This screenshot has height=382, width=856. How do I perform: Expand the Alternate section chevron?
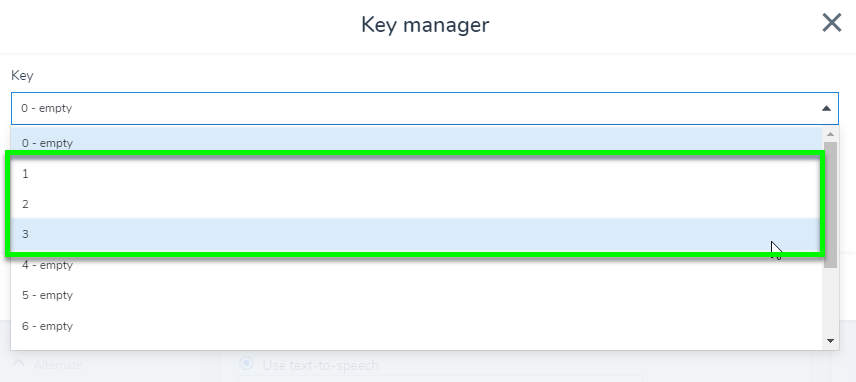[18, 363]
